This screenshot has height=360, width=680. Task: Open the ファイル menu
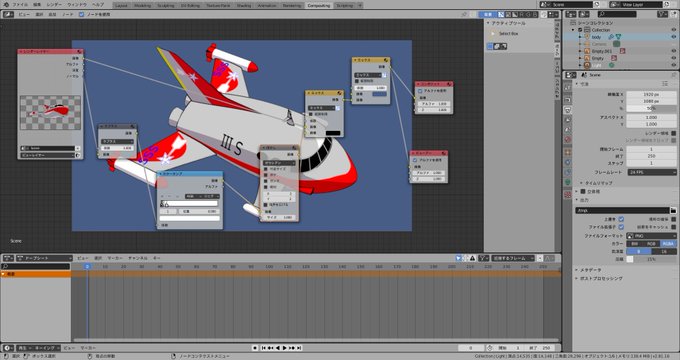point(20,4)
